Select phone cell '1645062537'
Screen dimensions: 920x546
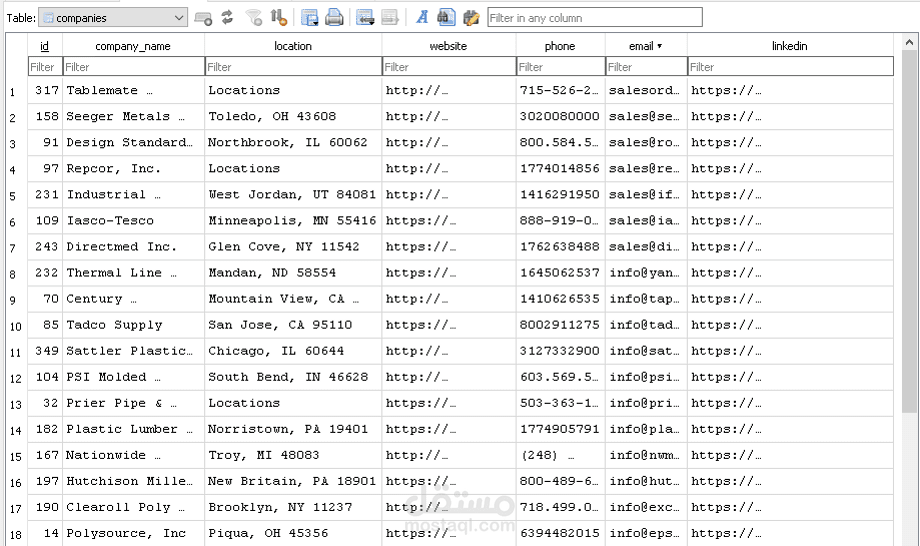tap(560, 273)
